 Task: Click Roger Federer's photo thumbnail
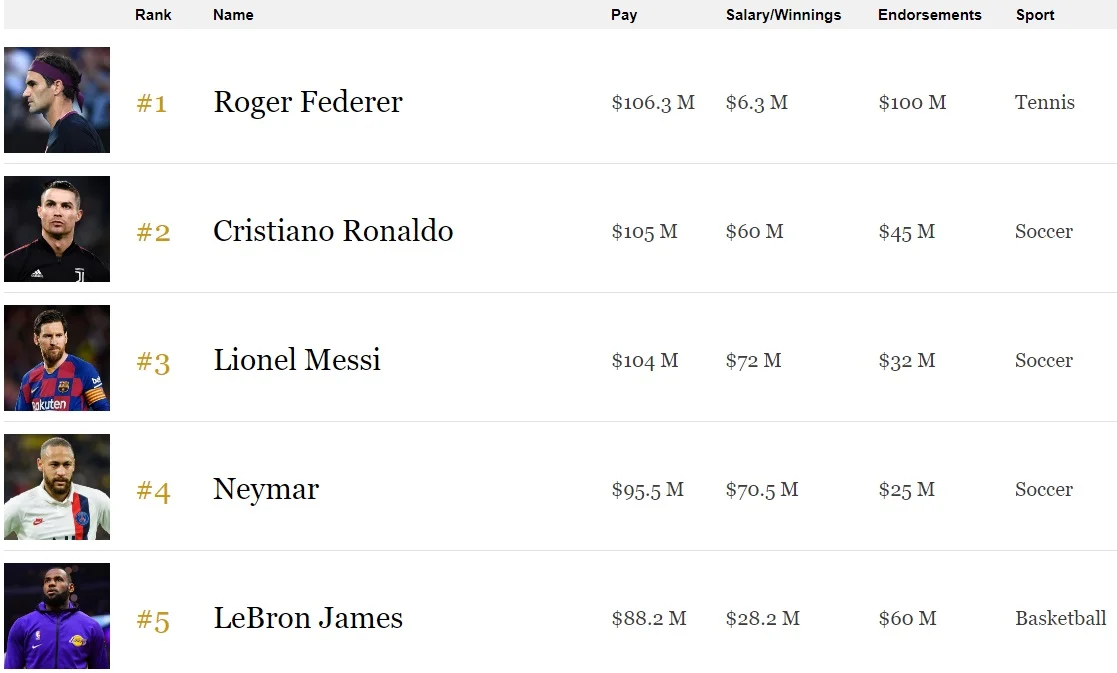tap(57, 100)
